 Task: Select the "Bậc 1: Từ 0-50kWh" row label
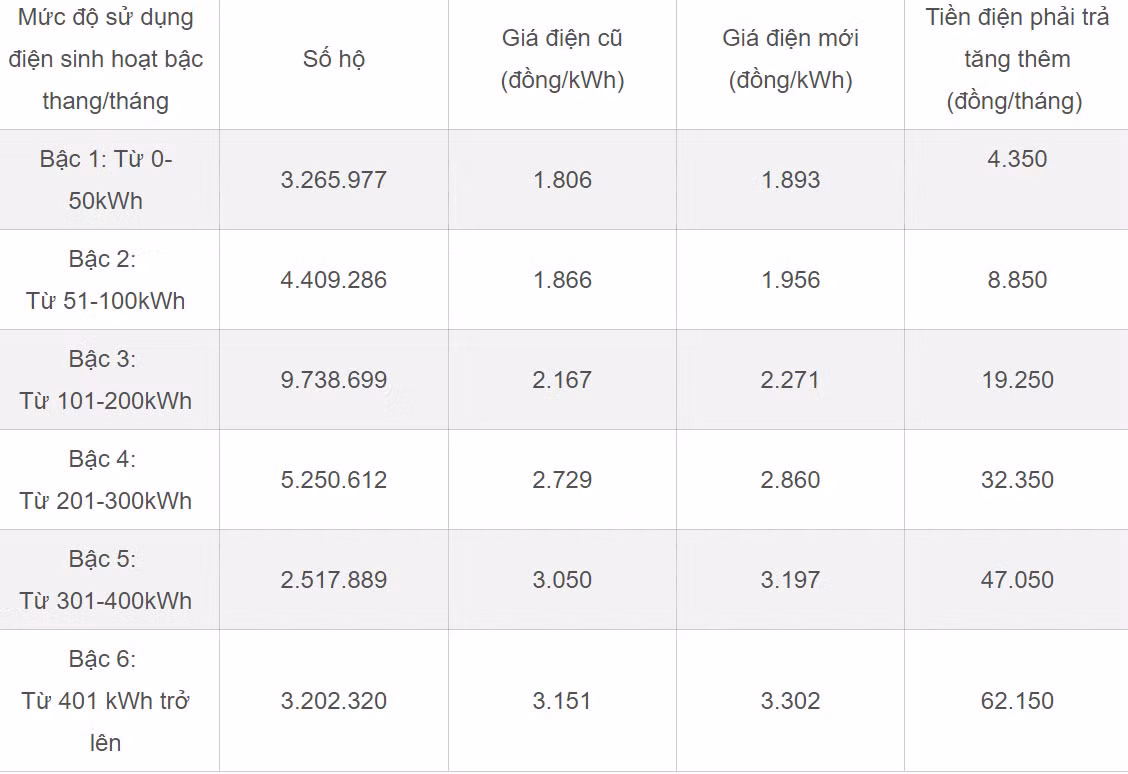[x=106, y=180]
